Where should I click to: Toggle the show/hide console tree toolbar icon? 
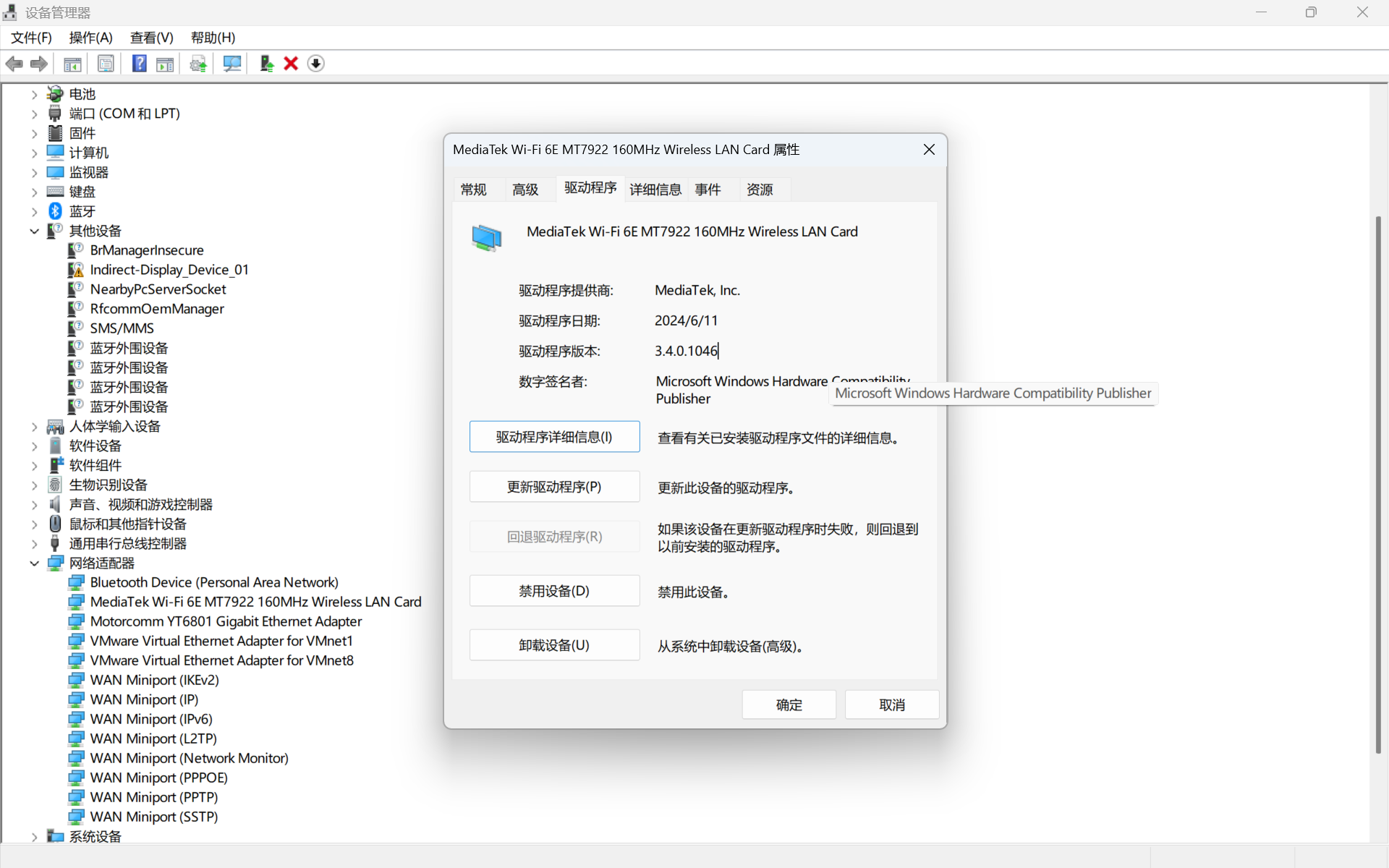point(72,64)
